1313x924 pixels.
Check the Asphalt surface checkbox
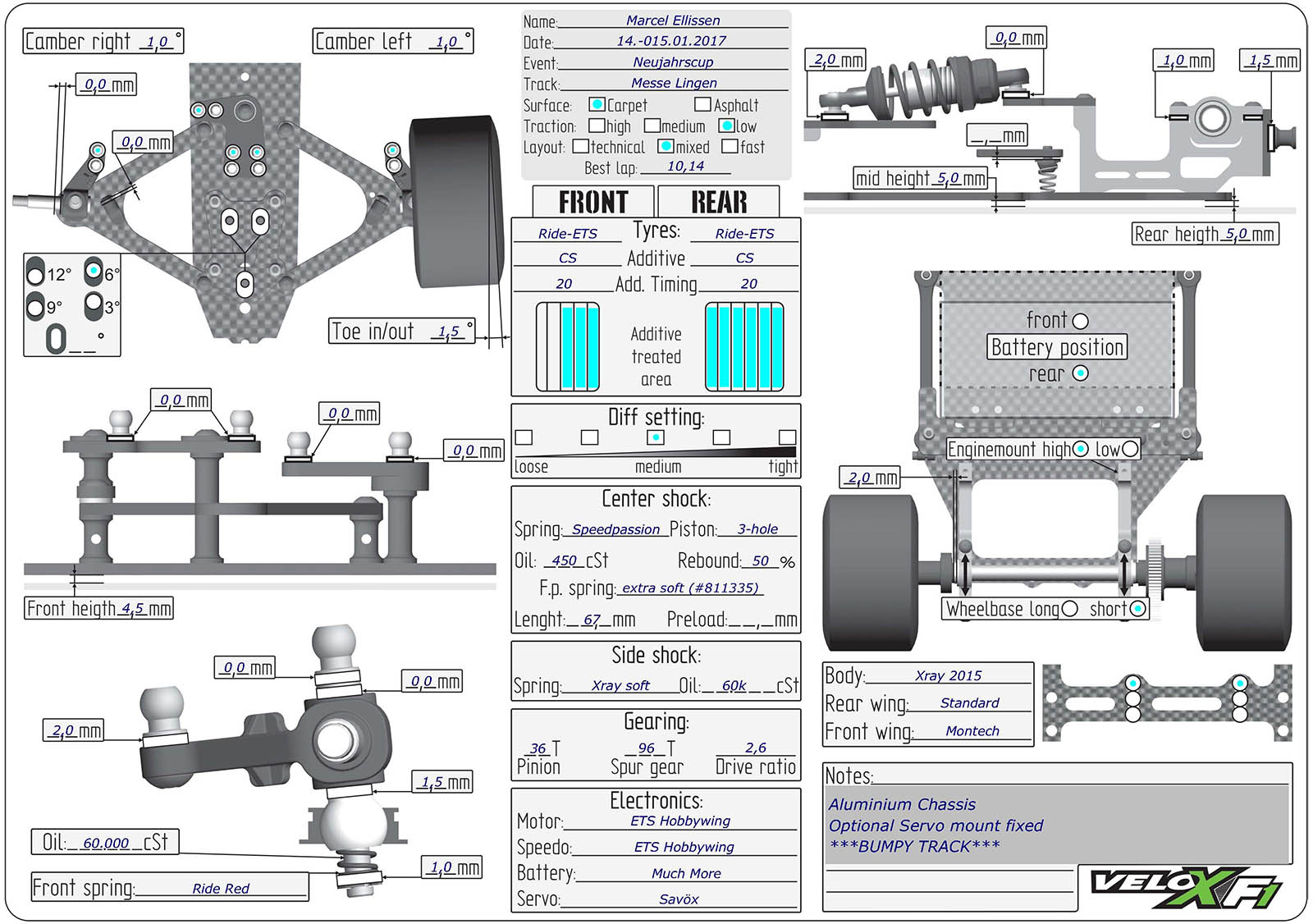[x=702, y=105]
